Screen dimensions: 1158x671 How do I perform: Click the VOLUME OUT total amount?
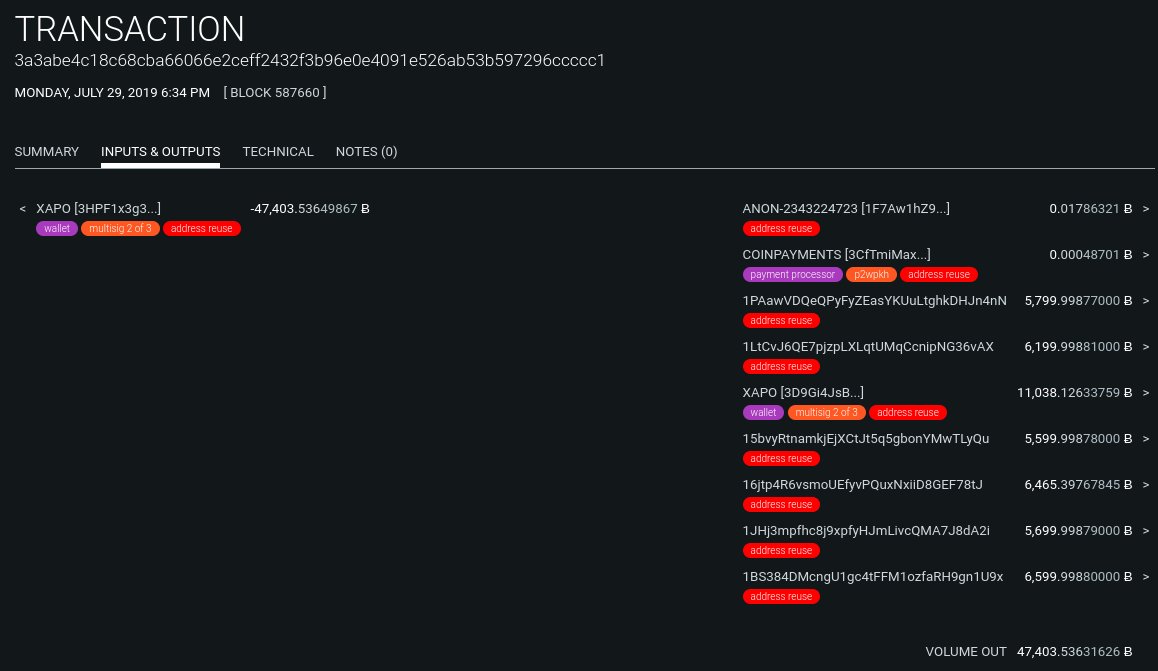click(1070, 651)
